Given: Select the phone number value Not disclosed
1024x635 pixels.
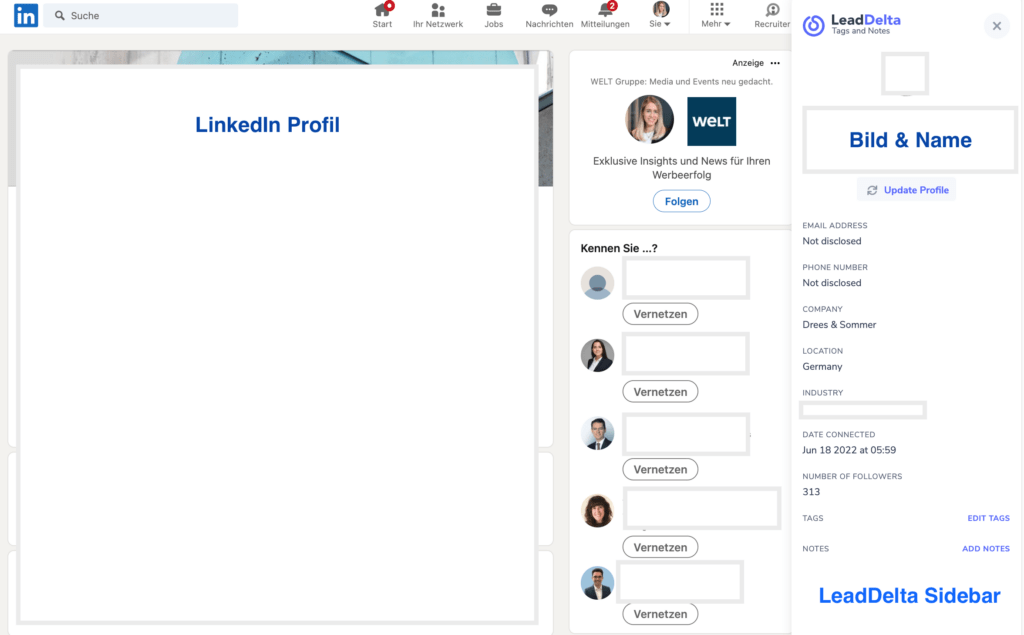Looking at the screenshot, I should click(831, 283).
